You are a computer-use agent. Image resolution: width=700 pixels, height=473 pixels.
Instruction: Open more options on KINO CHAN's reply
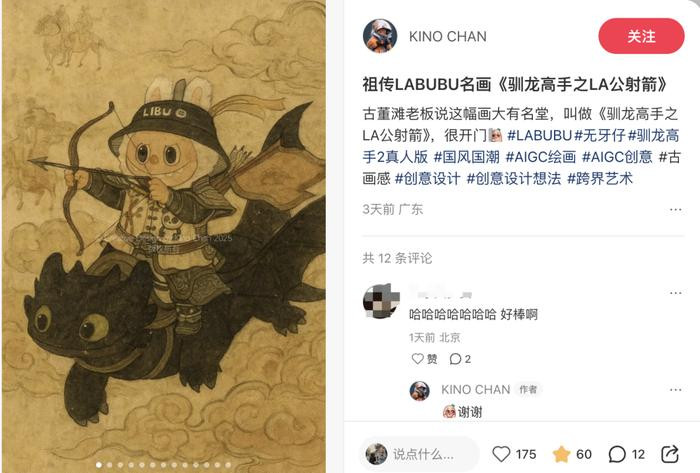point(675,390)
